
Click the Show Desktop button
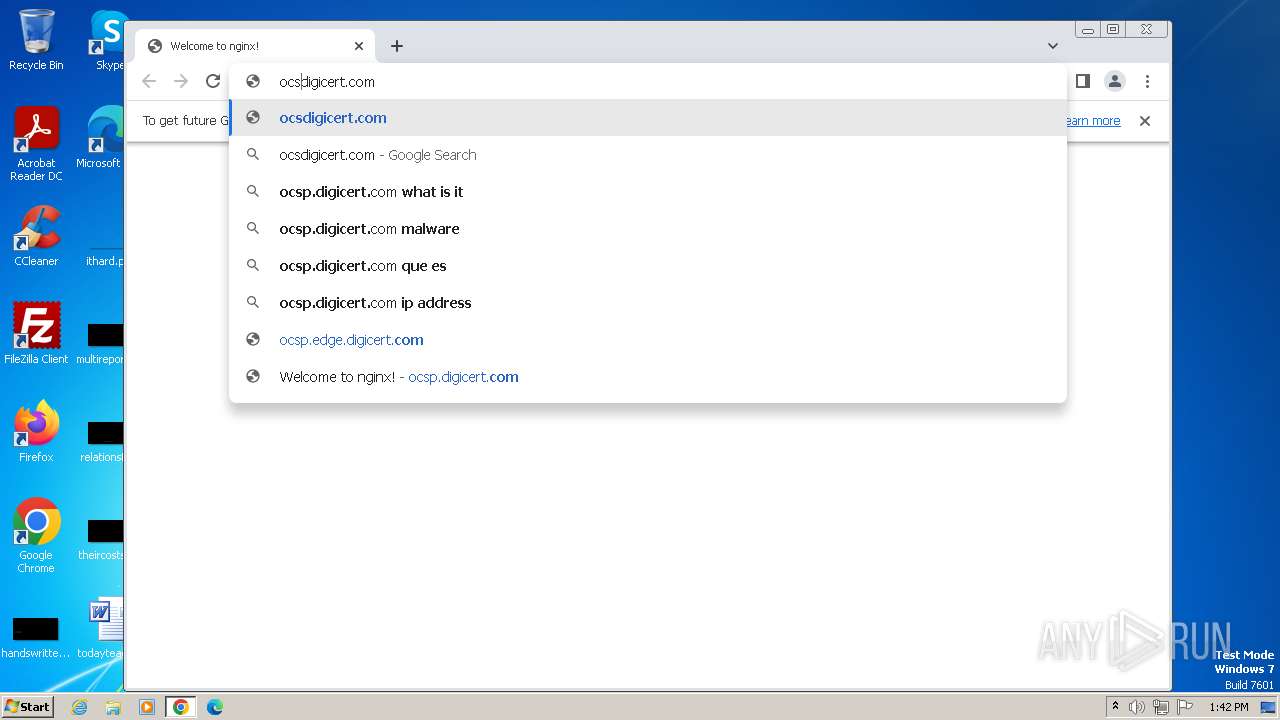(1268, 707)
